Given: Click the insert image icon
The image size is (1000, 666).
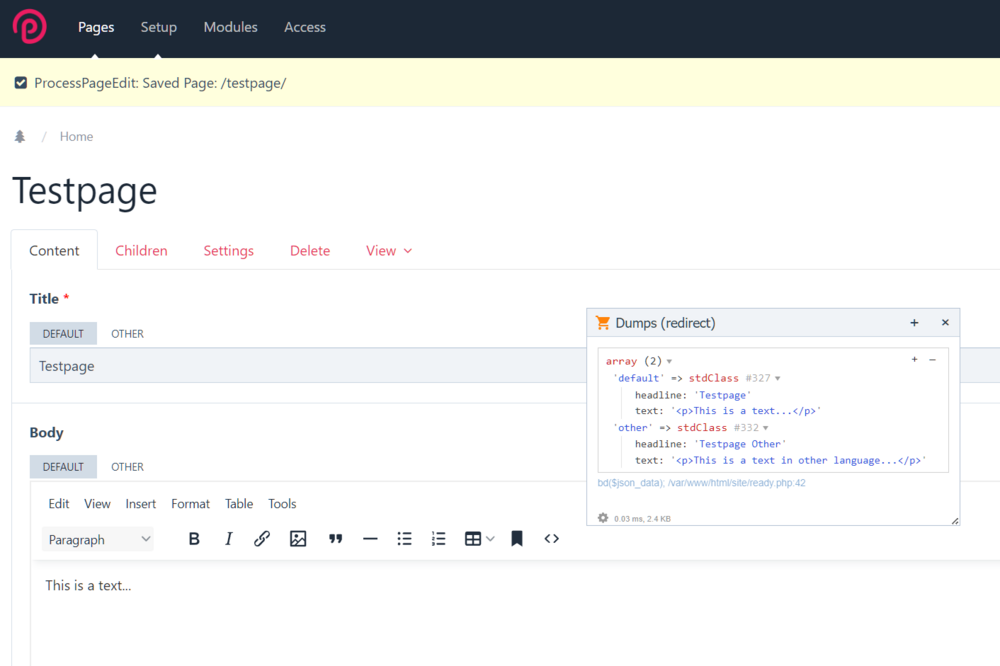Looking at the screenshot, I should pos(298,539).
